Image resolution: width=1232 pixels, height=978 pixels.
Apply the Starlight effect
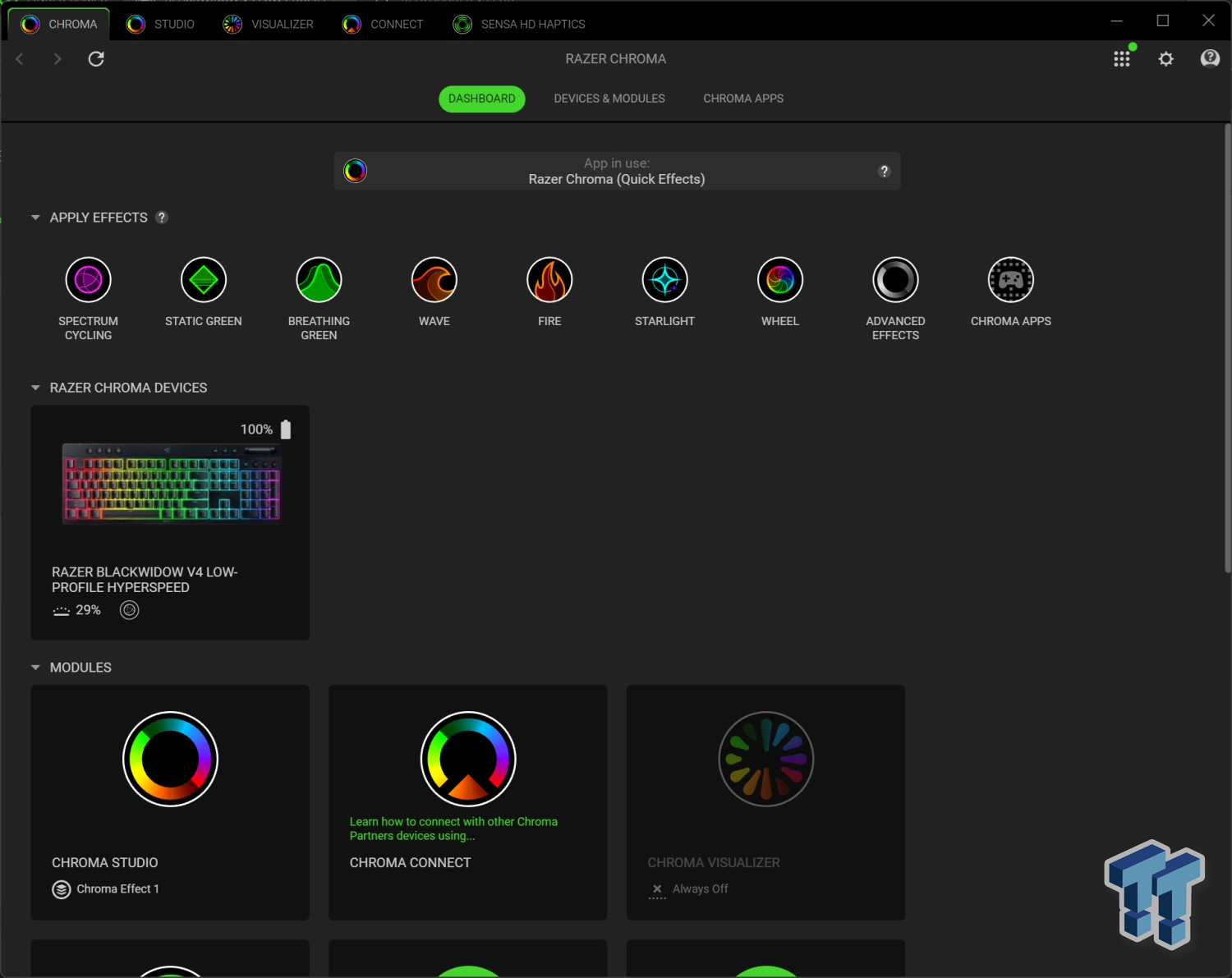coord(665,280)
